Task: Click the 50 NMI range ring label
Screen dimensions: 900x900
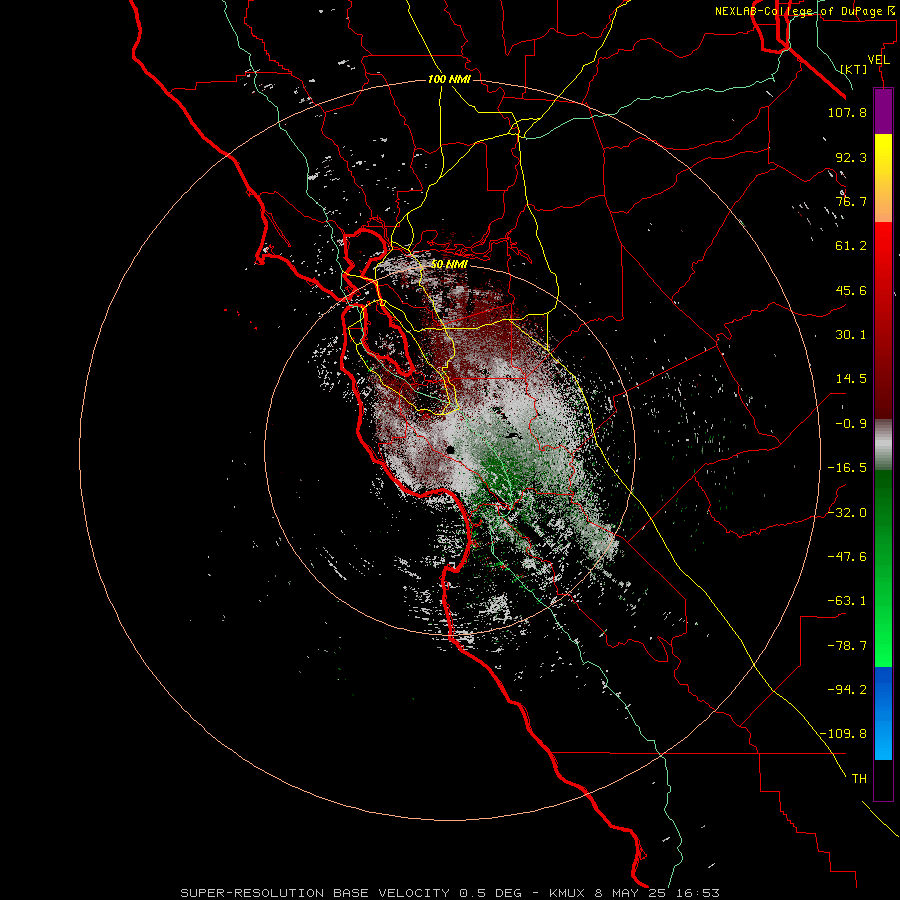Action: pyautogui.click(x=449, y=265)
